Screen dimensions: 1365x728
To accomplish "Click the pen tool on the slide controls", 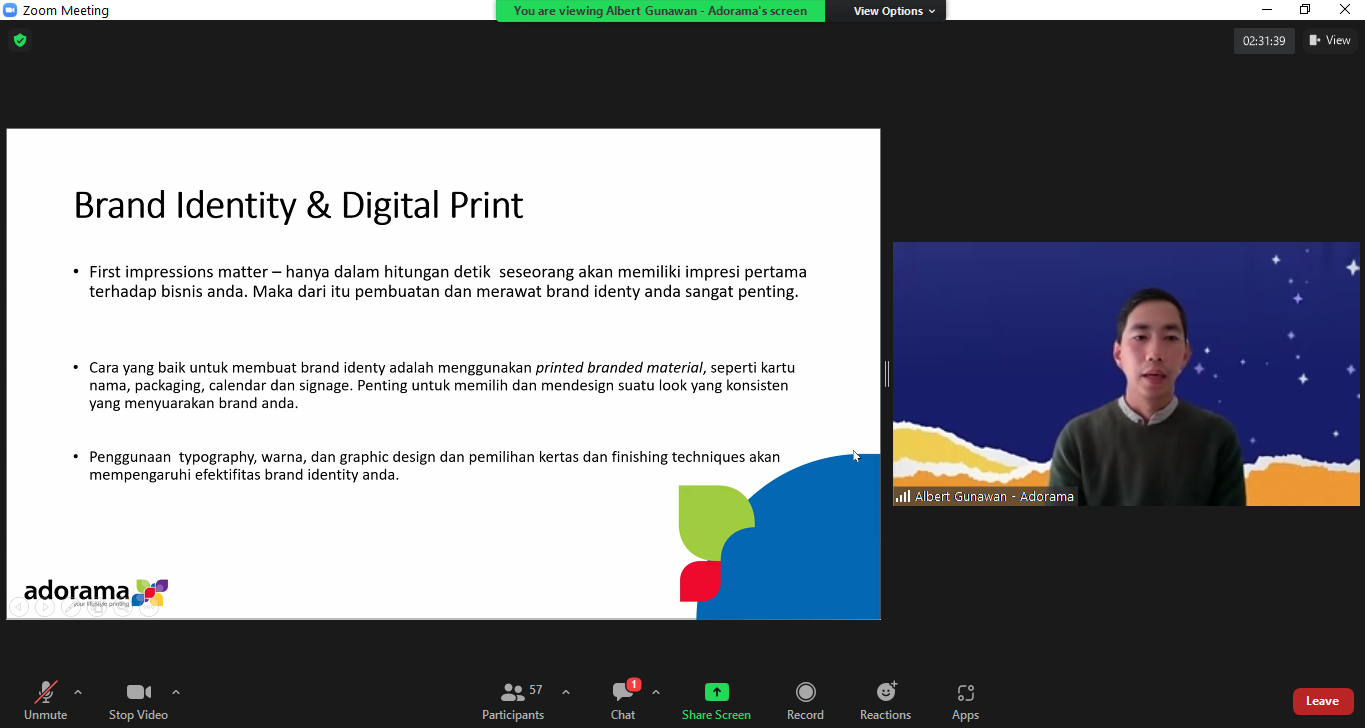I will point(71,607).
